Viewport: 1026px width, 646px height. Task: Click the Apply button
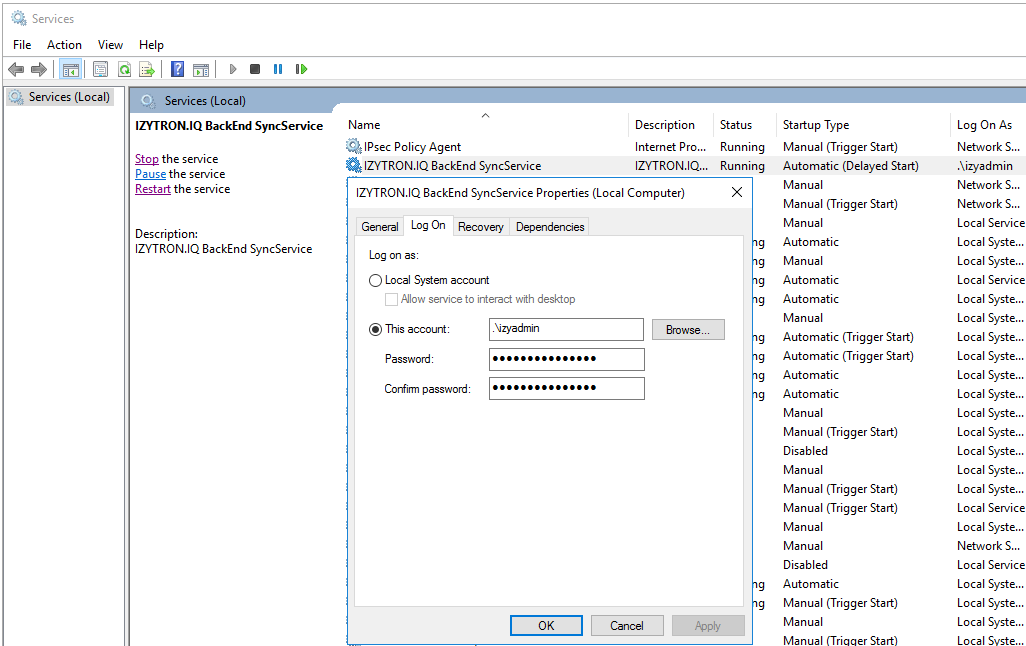click(707, 626)
